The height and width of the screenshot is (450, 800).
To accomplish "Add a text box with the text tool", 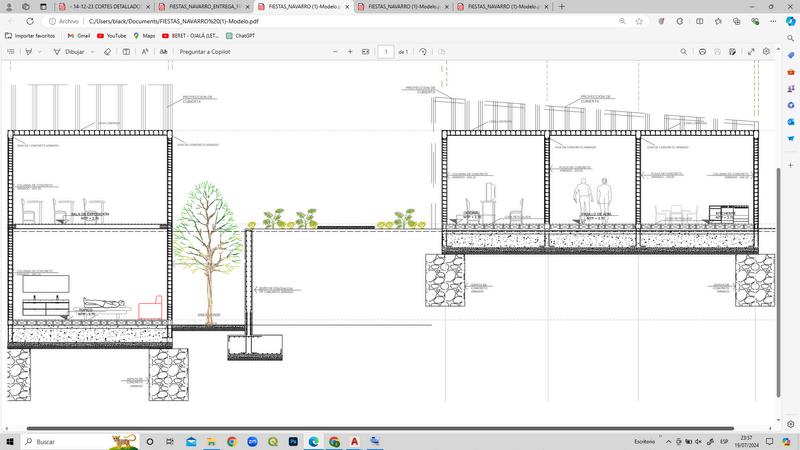I will 126,52.
